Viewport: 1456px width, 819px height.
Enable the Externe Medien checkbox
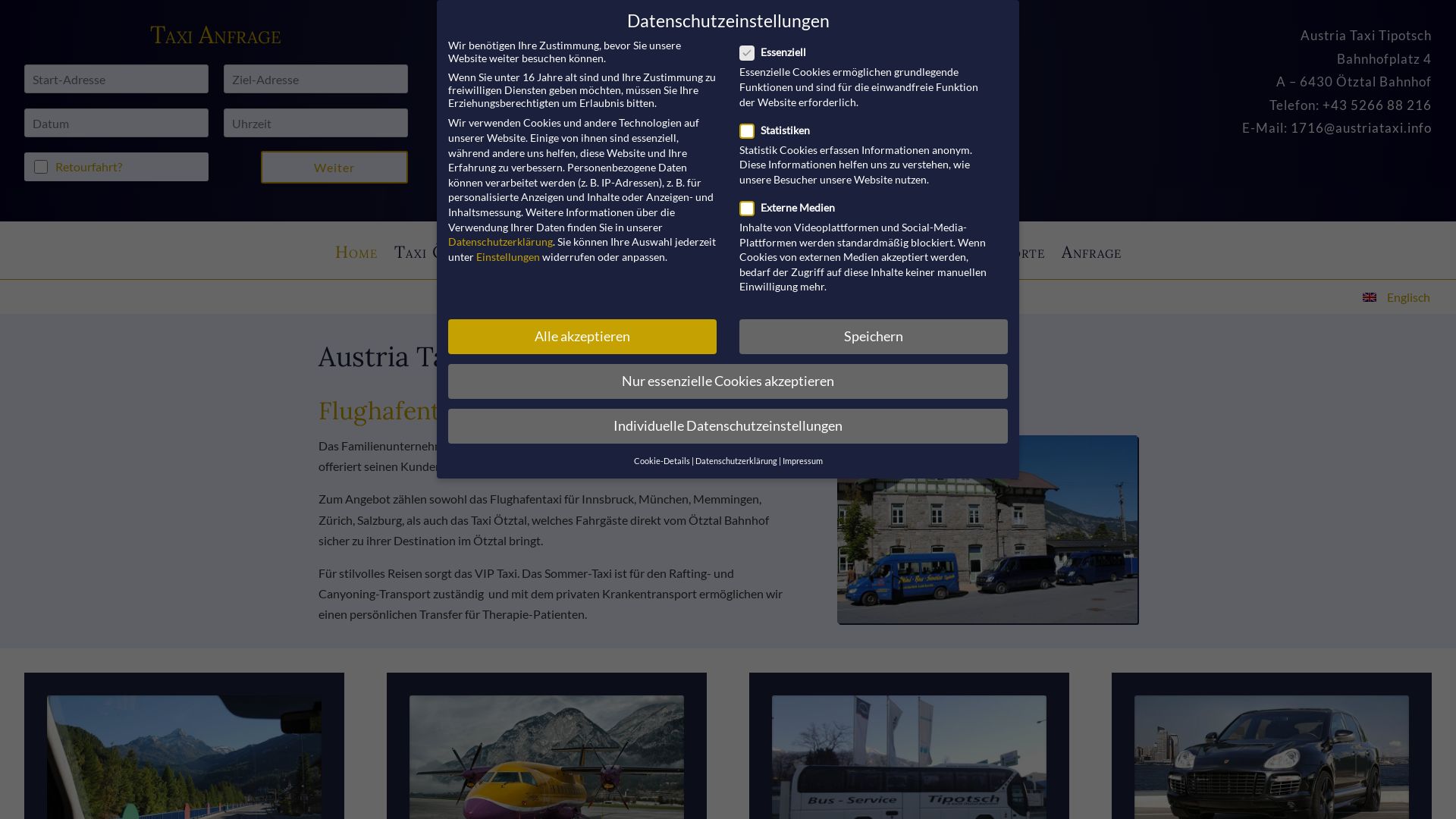click(x=747, y=209)
